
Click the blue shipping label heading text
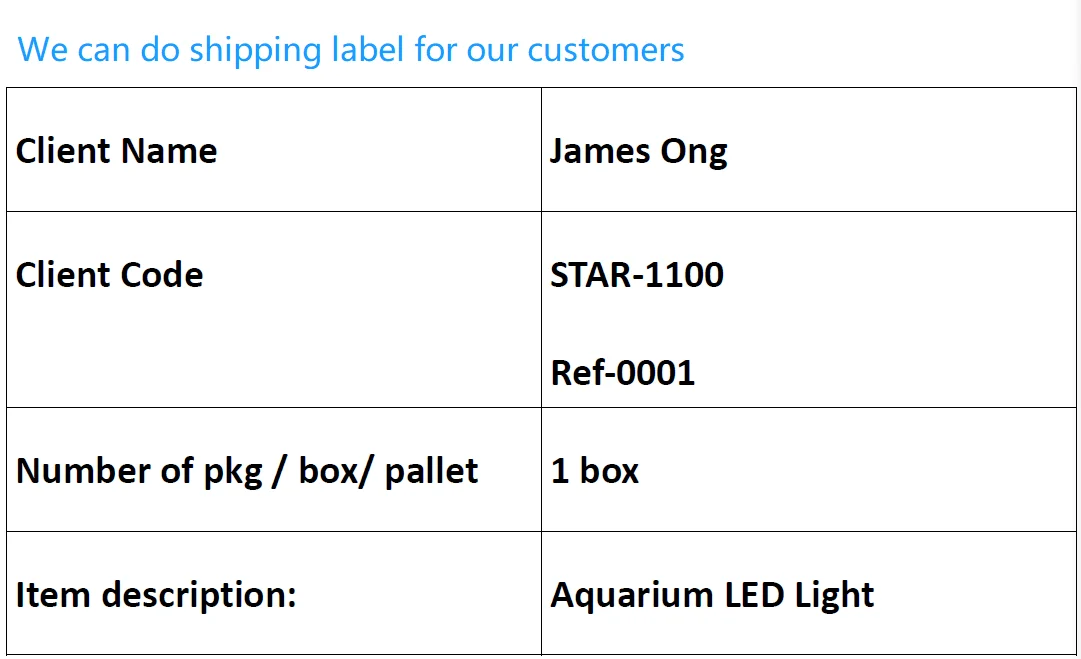[350, 49]
